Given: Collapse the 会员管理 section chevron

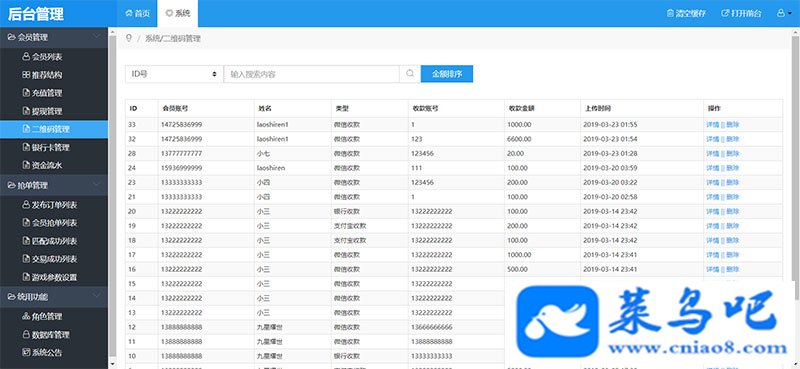Looking at the screenshot, I should pos(97,37).
